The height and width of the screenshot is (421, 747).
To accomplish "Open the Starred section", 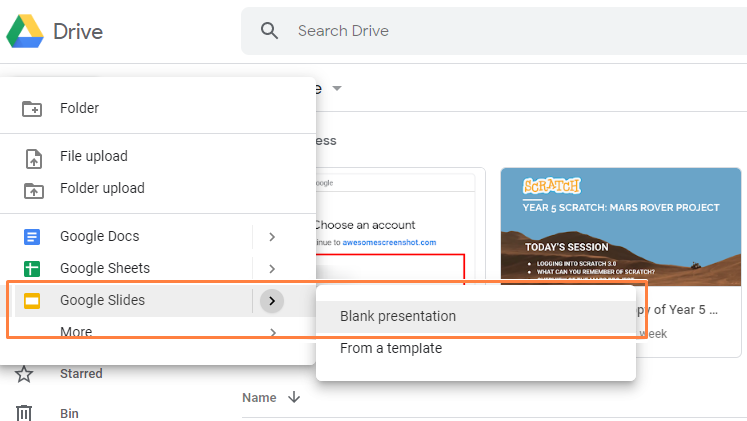I will [81, 373].
